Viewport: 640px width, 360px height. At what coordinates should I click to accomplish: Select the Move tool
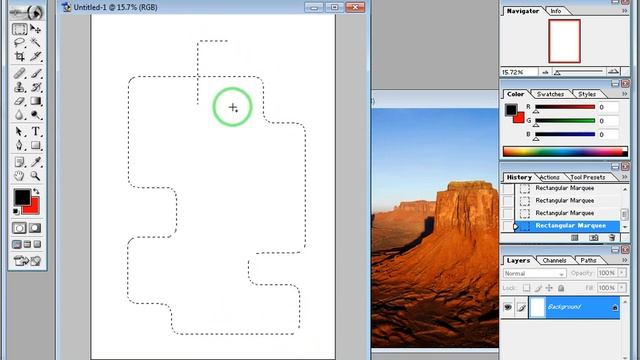coord(36,29)
